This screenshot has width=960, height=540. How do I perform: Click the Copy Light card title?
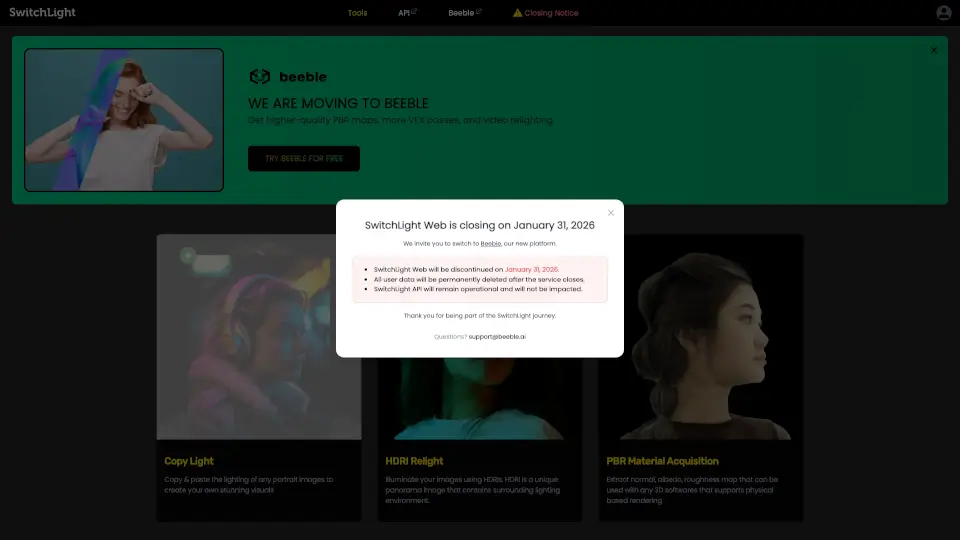[x=189, y=461]
